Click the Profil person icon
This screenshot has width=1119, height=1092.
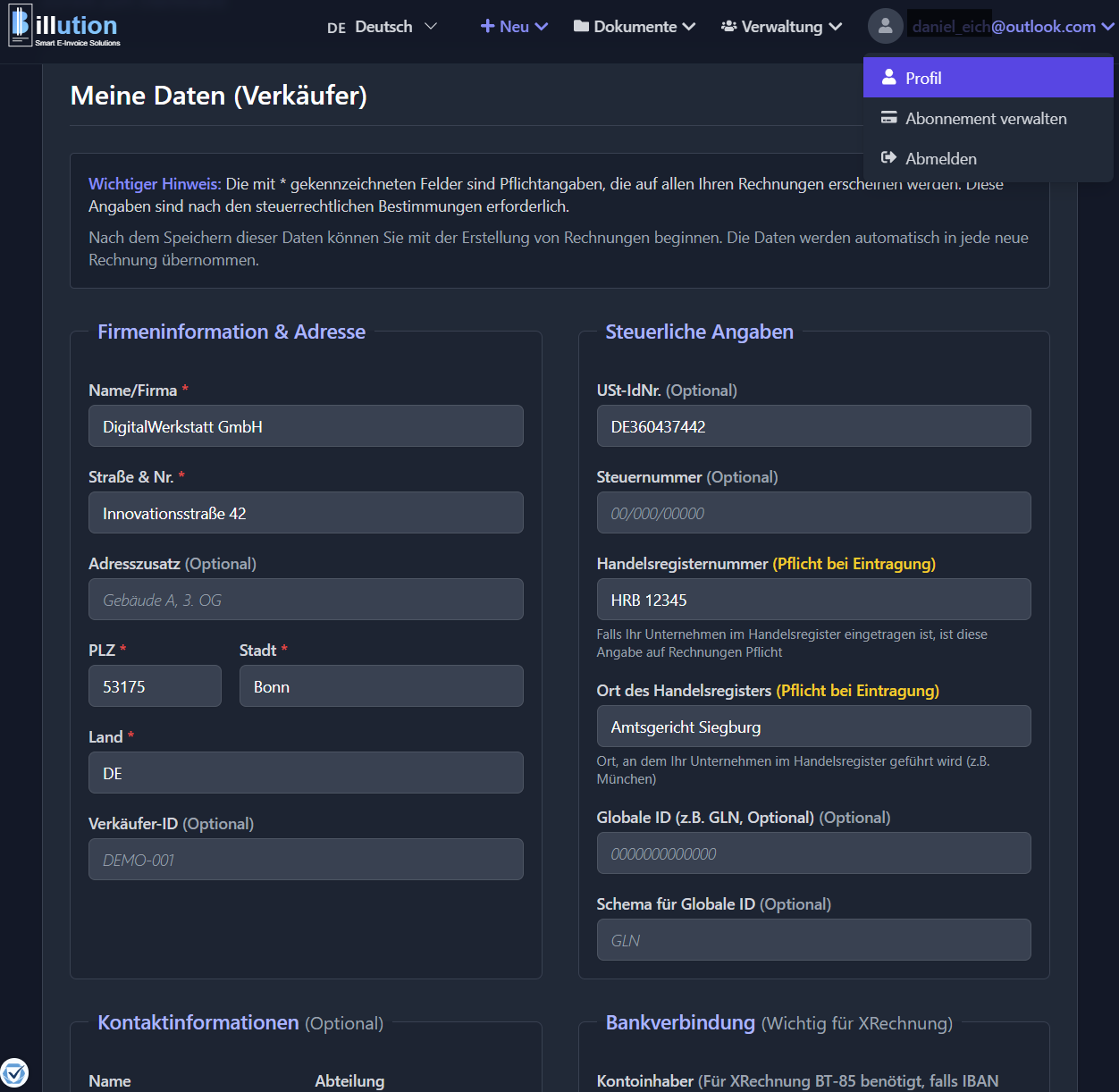click(888, 78)
